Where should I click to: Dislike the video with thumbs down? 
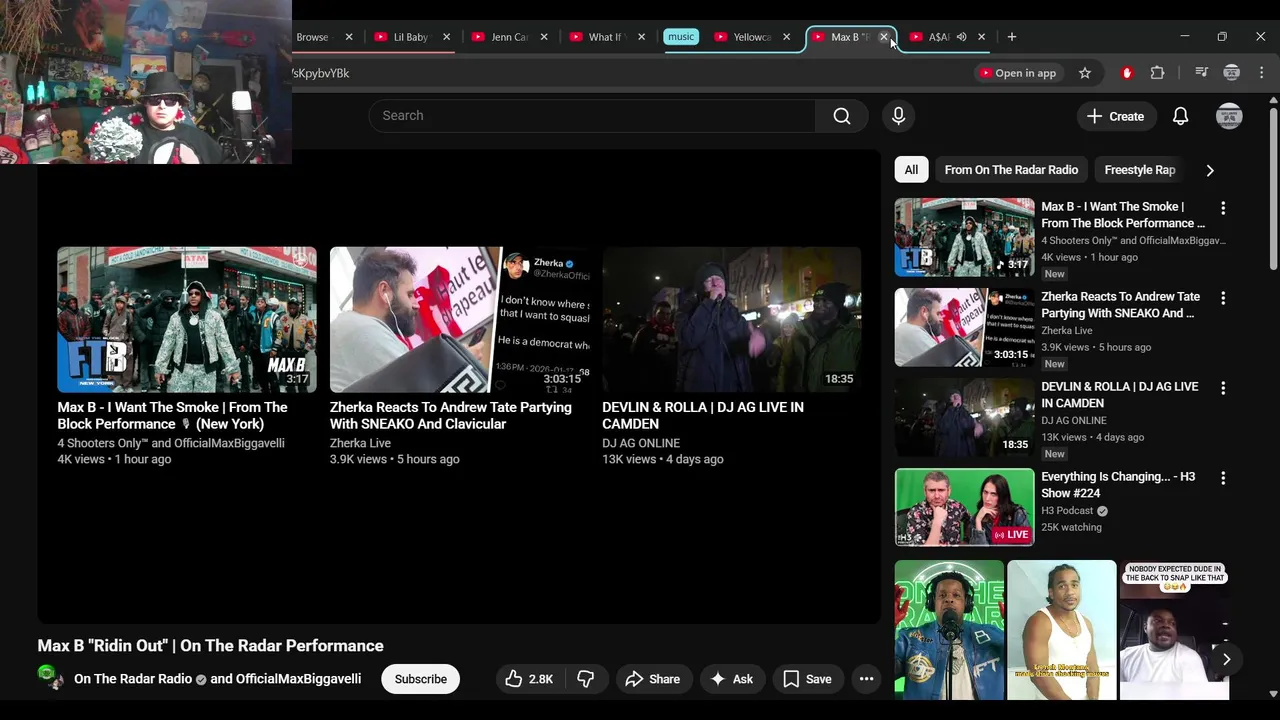tap(586, 679)
